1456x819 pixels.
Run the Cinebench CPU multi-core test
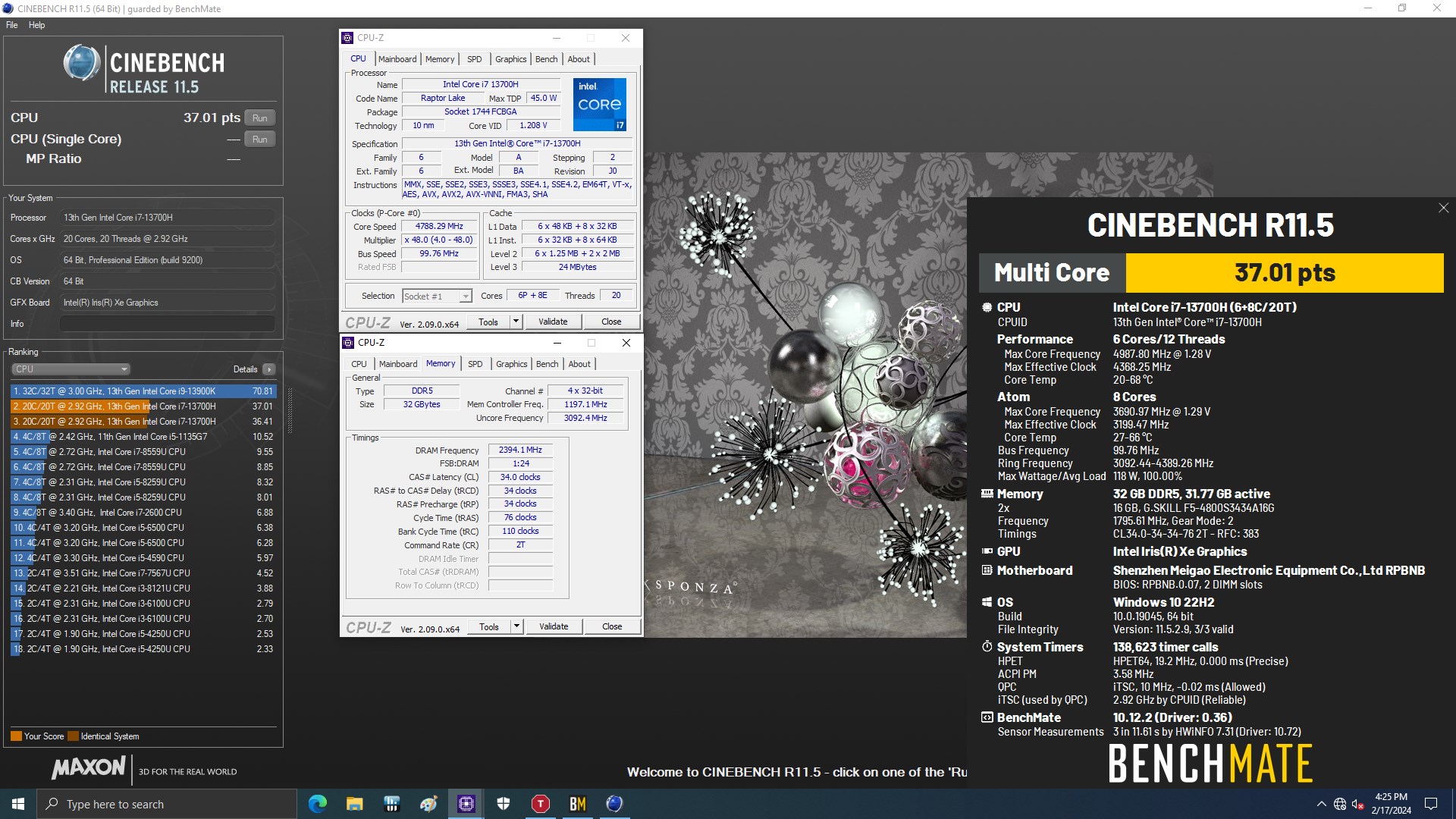pos(260,118)
